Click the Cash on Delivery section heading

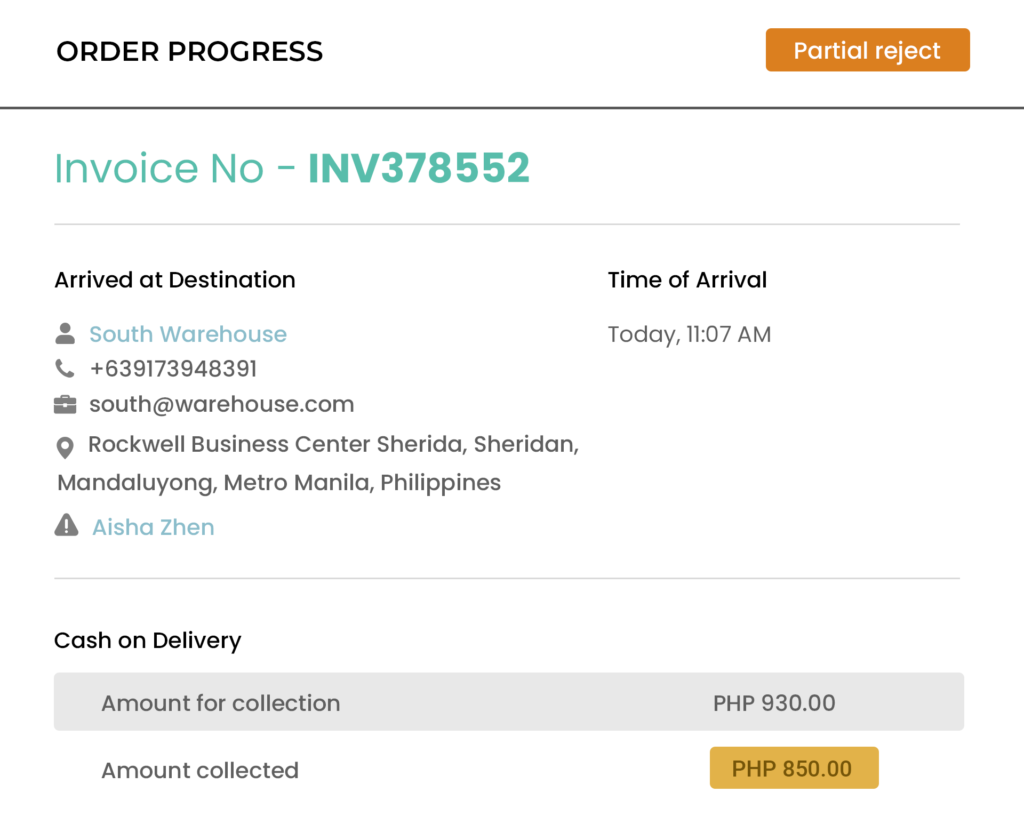148,641
